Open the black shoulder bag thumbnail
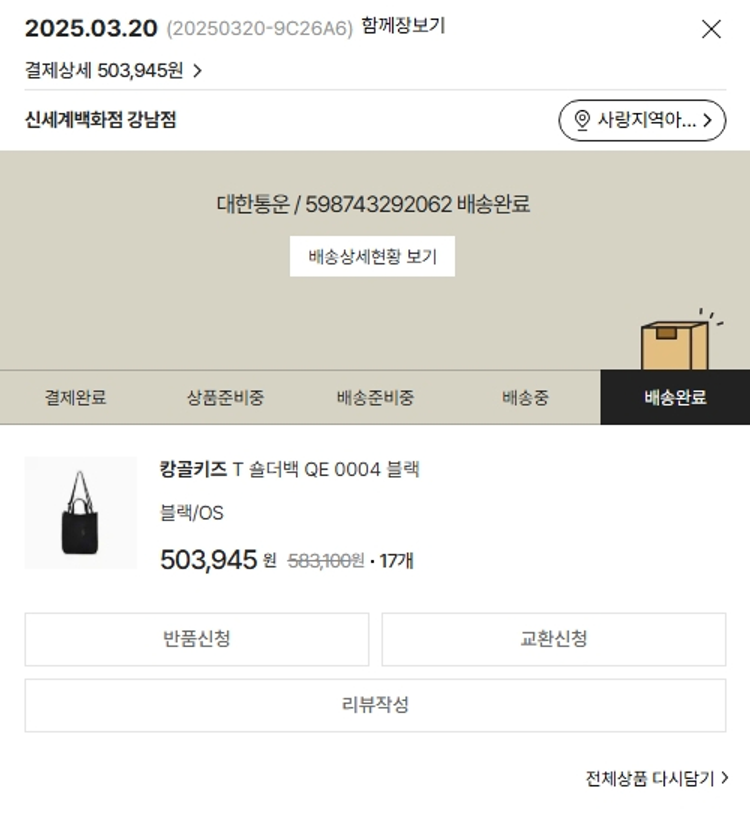 tap(80, 513)
